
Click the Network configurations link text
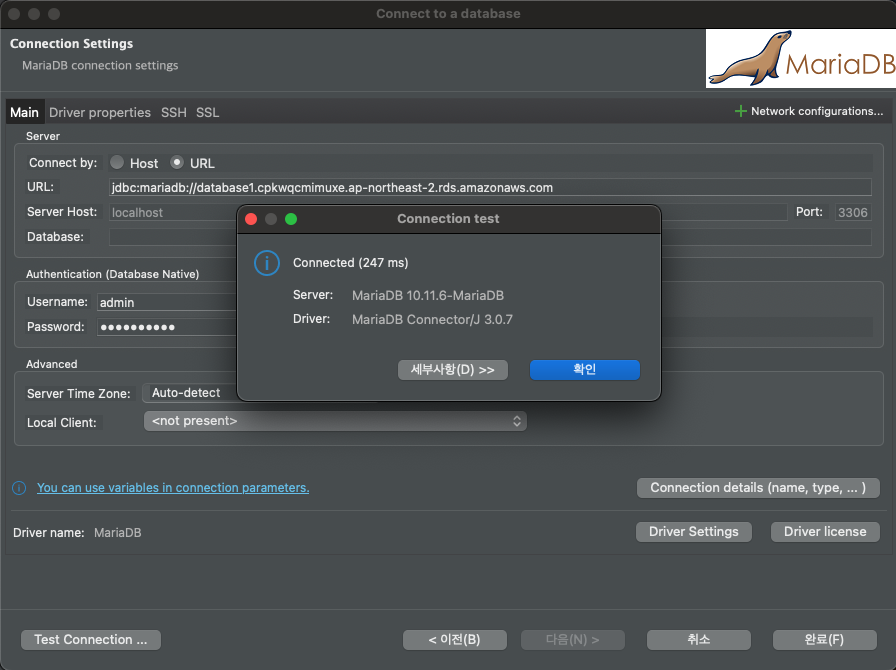pyautogui.click(x=817, y=111)
